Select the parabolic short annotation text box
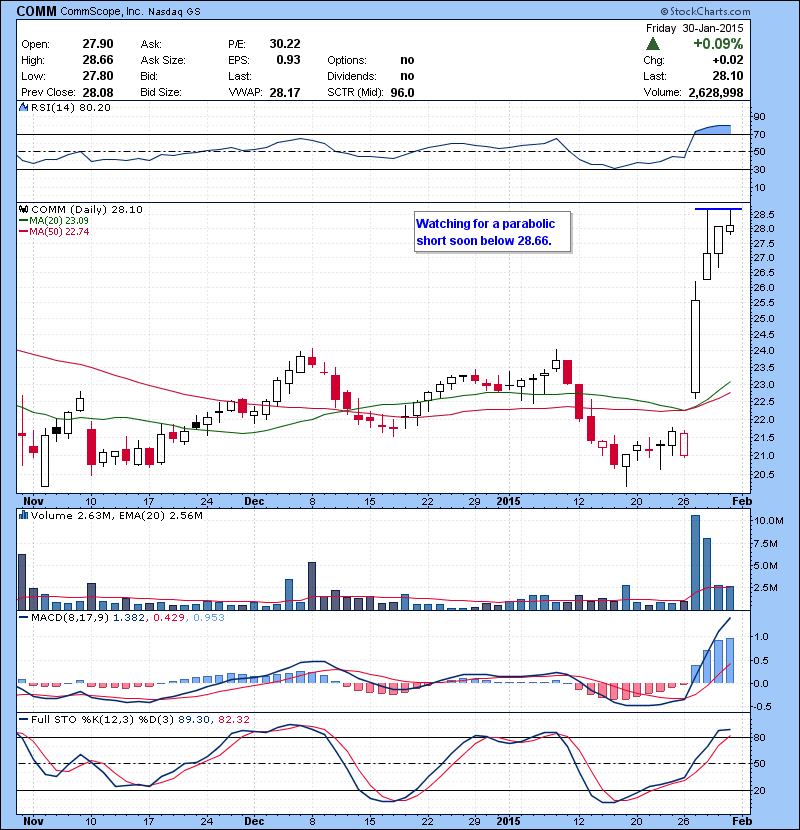Viewport: 800px width, 830px height. tap(492, 232)
